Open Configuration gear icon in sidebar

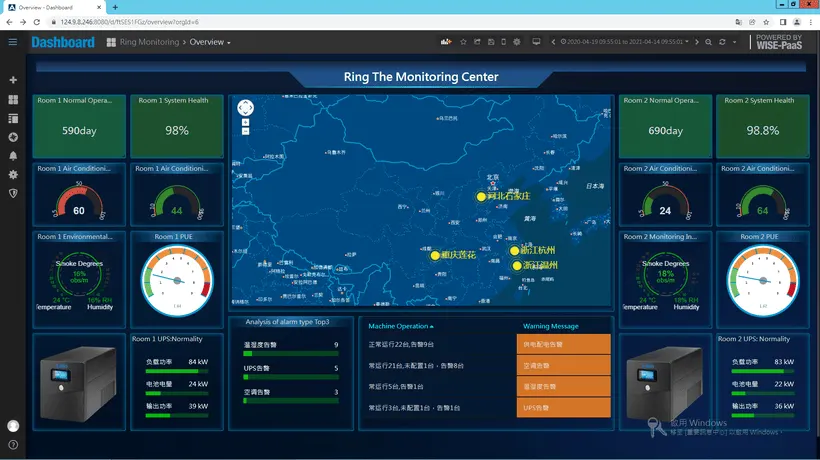(13, 175)
